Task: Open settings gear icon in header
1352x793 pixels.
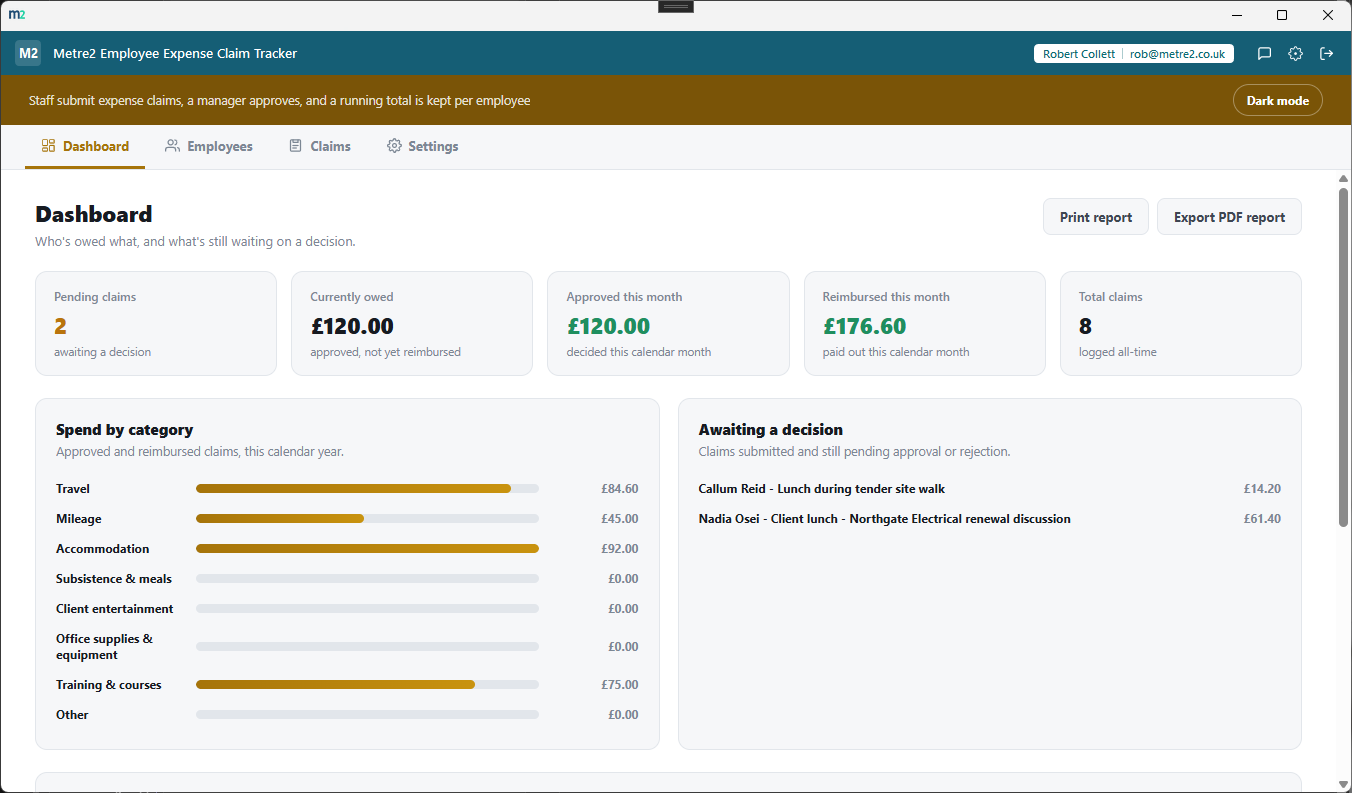Action: coord(1295,54)
